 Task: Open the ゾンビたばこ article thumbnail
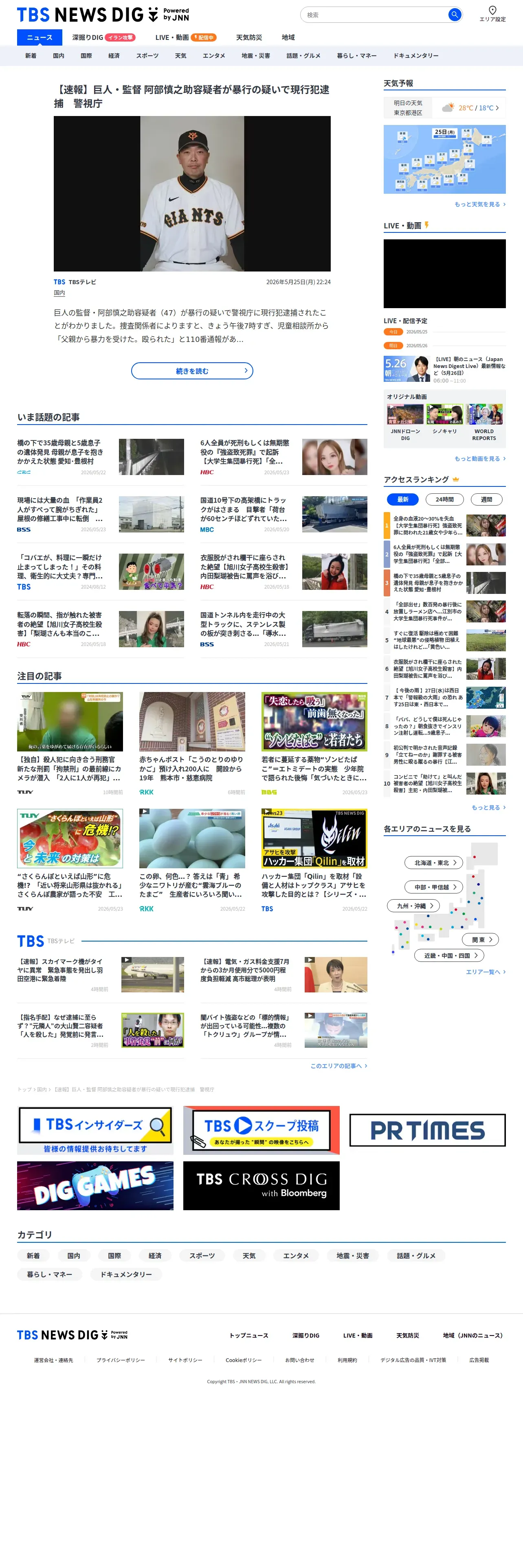tap(314, 721)
